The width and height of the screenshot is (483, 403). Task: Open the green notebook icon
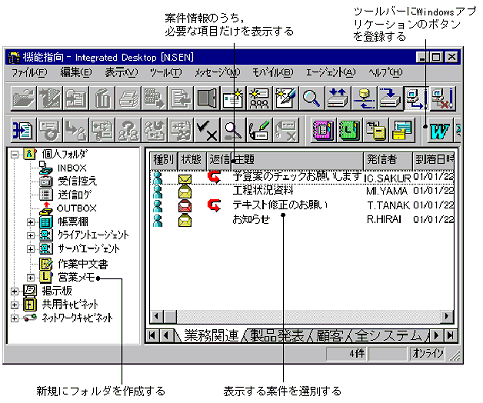(x=349, y=130)
